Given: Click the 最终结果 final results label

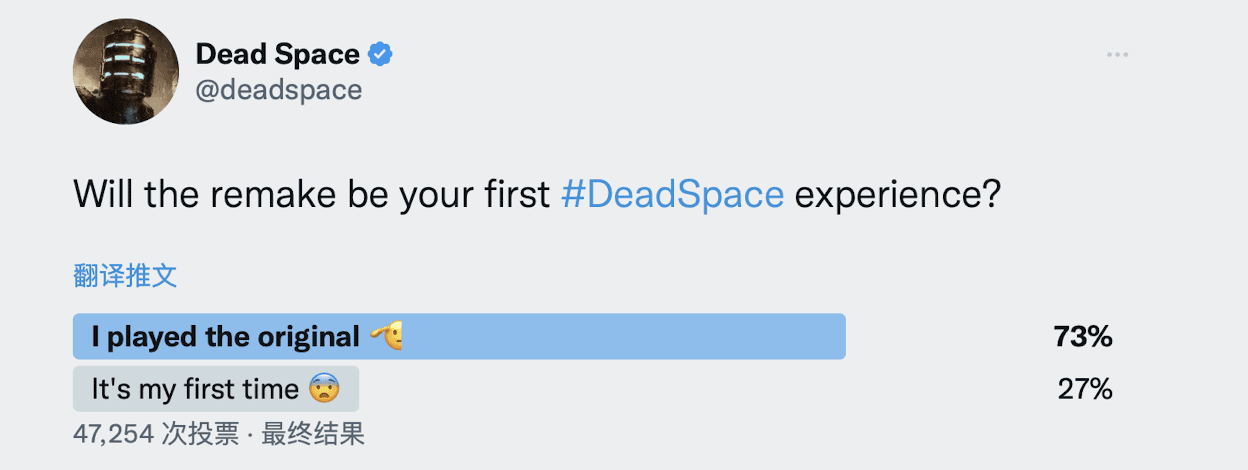Looking at the screenshot, I should [312, 434].
